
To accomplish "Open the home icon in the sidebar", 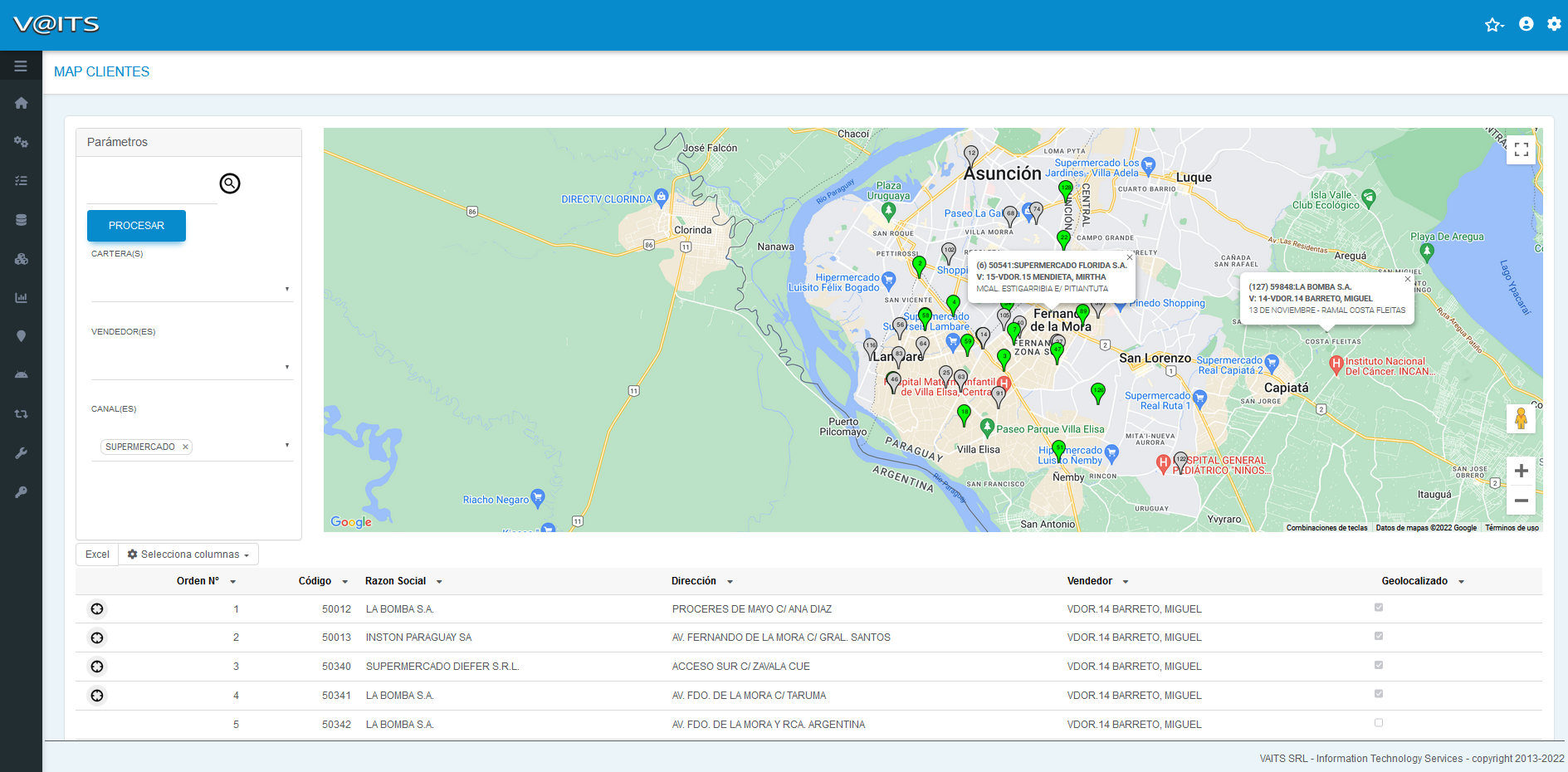I will point(21,103).
